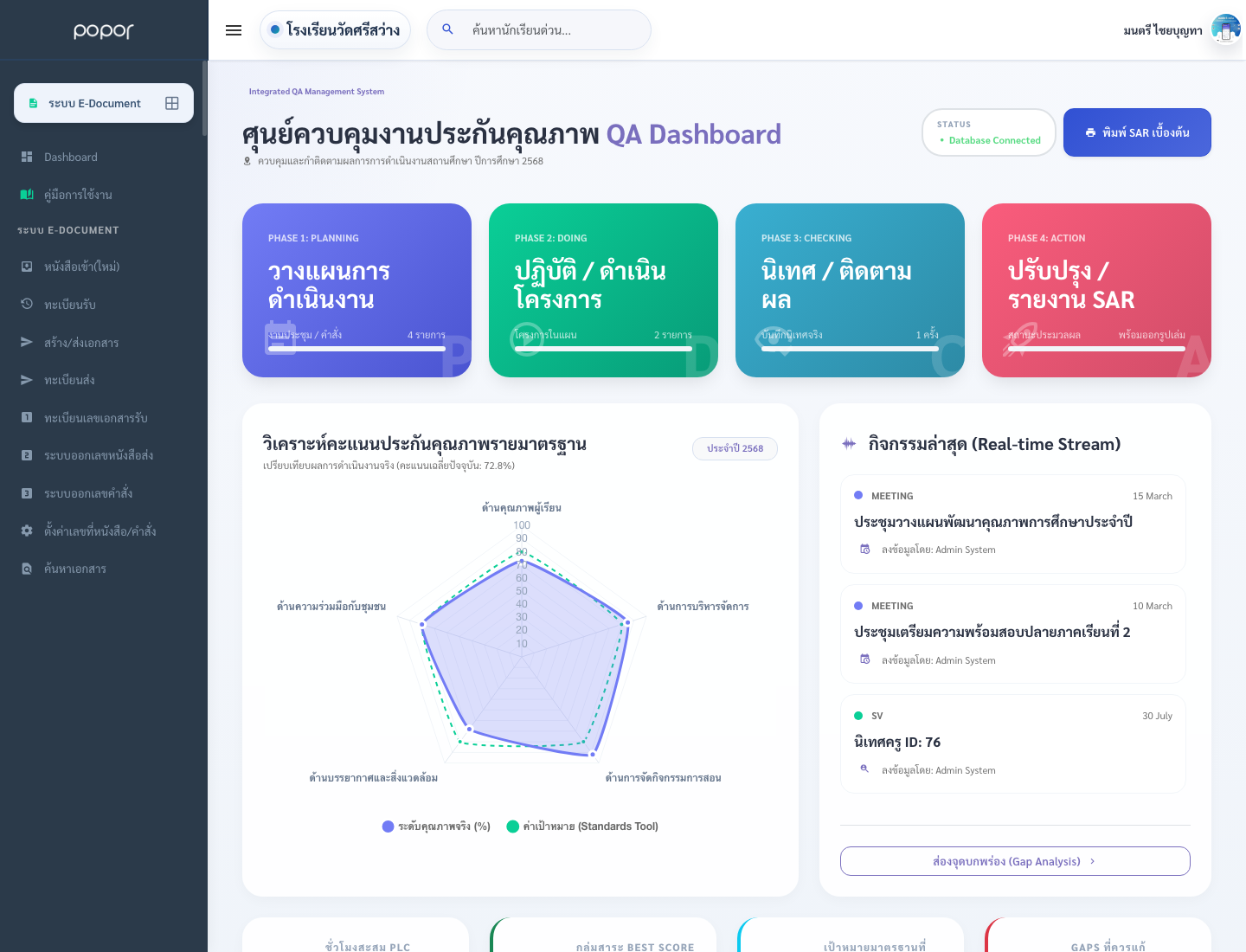Image resolution: width=1246 pixels, height=952 pixels.
Task: Click the calendar icon under 15 March meeting
Action: (864, 550)
